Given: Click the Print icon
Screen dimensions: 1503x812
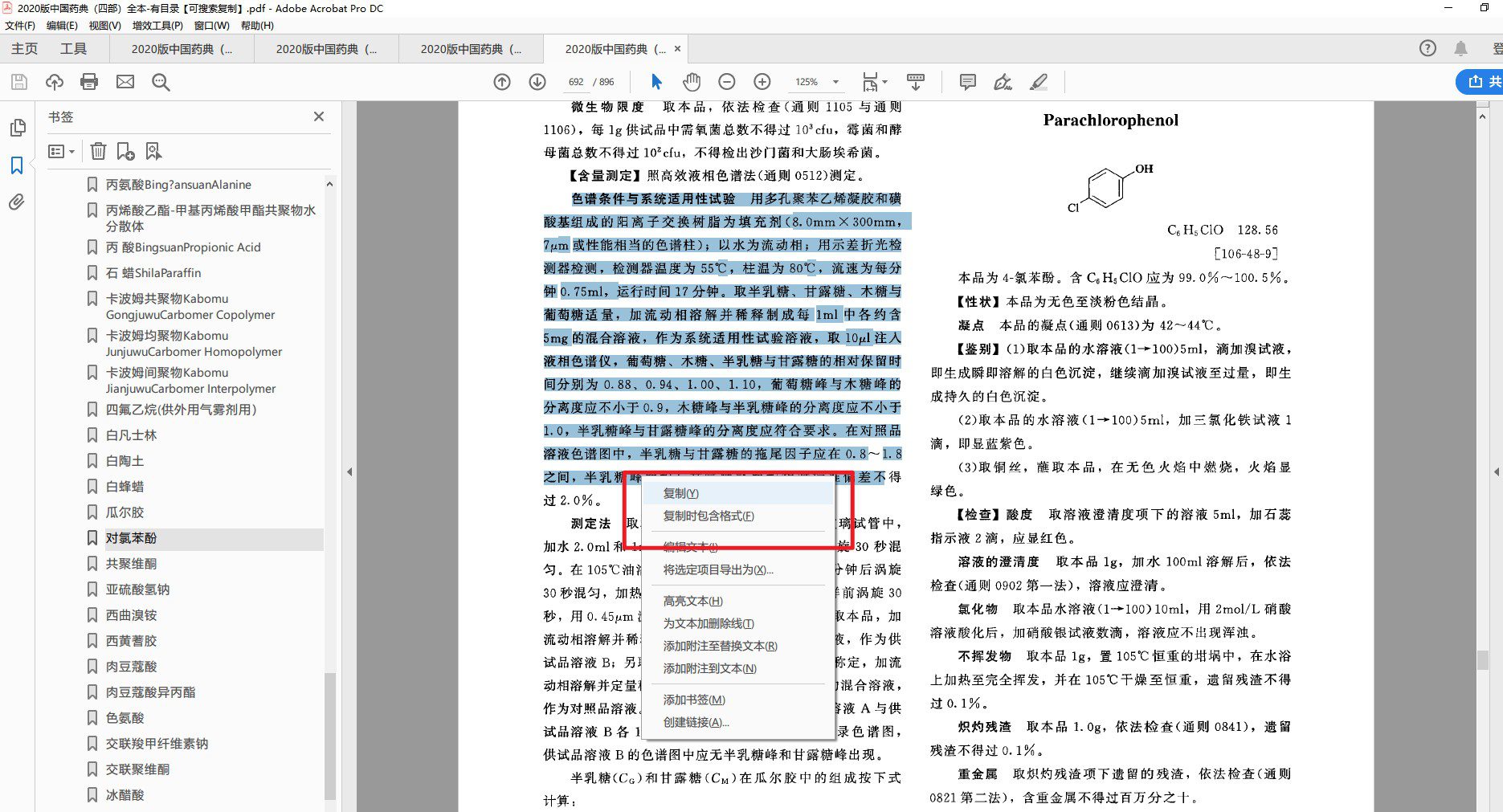Looking at the screenshot, I should click(x=90, y=82).
